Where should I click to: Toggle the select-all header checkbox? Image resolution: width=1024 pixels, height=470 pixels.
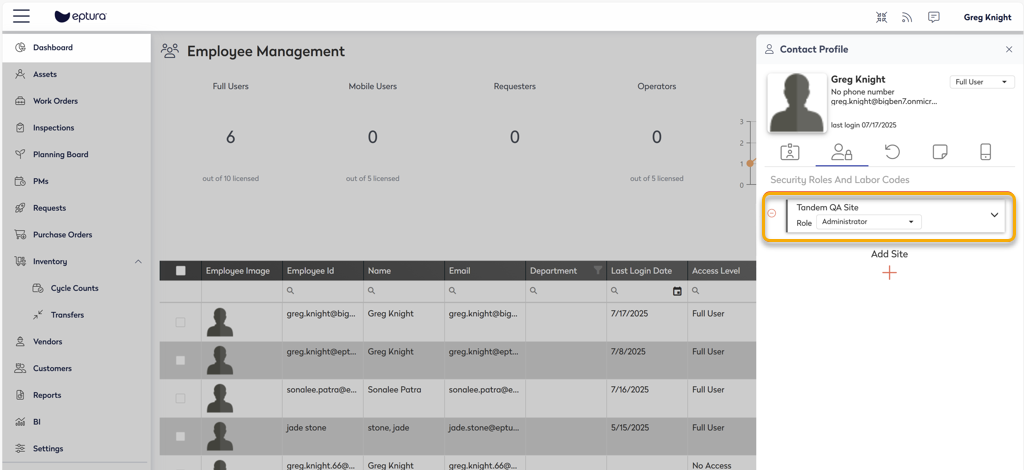tap(181, 271)
